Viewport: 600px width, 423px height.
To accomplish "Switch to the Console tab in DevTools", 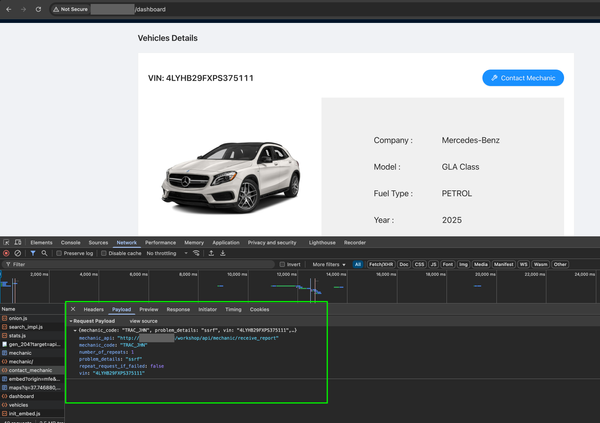I will tap(70, 242).
